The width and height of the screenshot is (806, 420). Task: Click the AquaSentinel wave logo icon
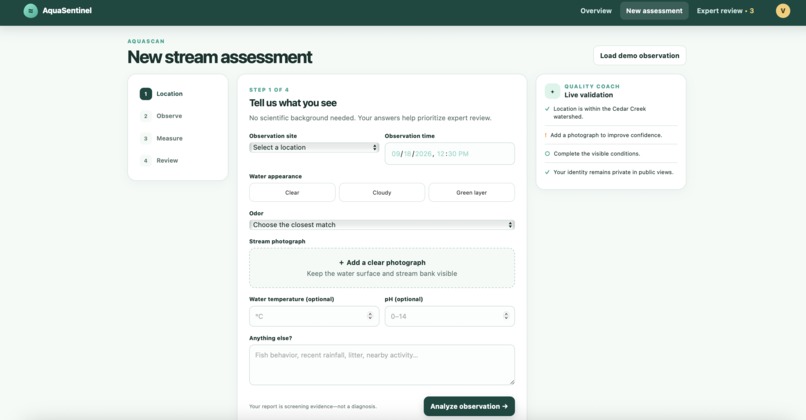tap(30, 10)
